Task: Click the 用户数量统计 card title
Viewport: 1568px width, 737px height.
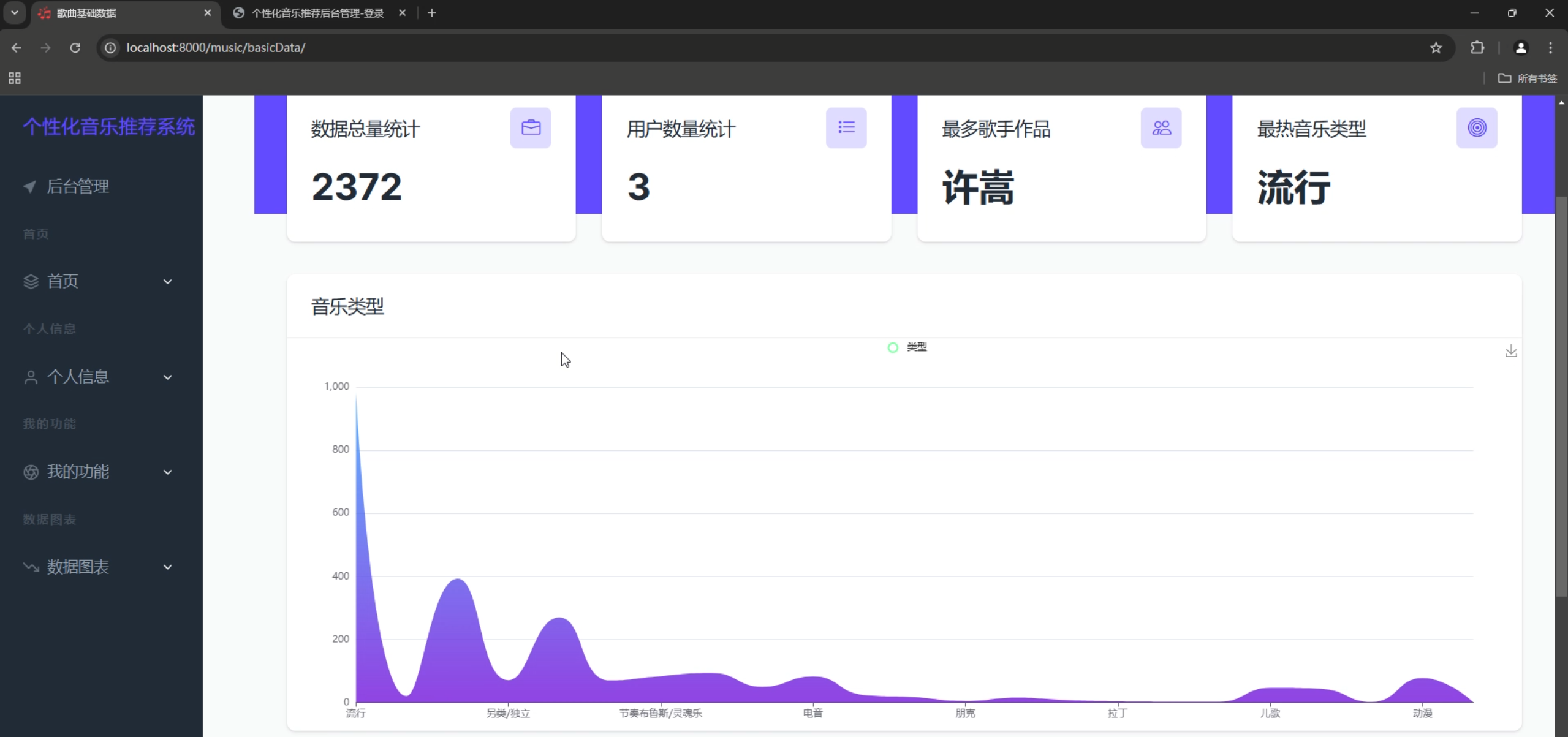Action: click(681, 129)
